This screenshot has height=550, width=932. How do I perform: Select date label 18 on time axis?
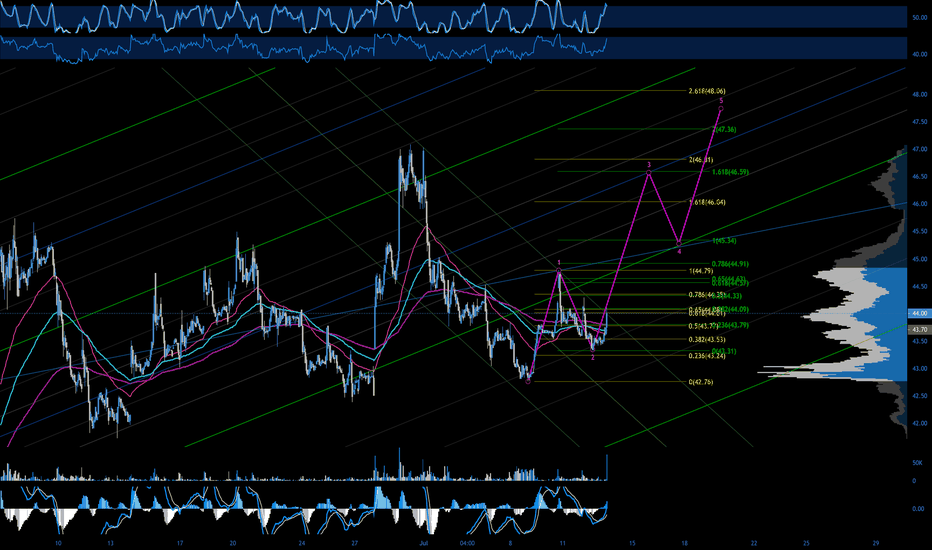[x=685, y=543]
